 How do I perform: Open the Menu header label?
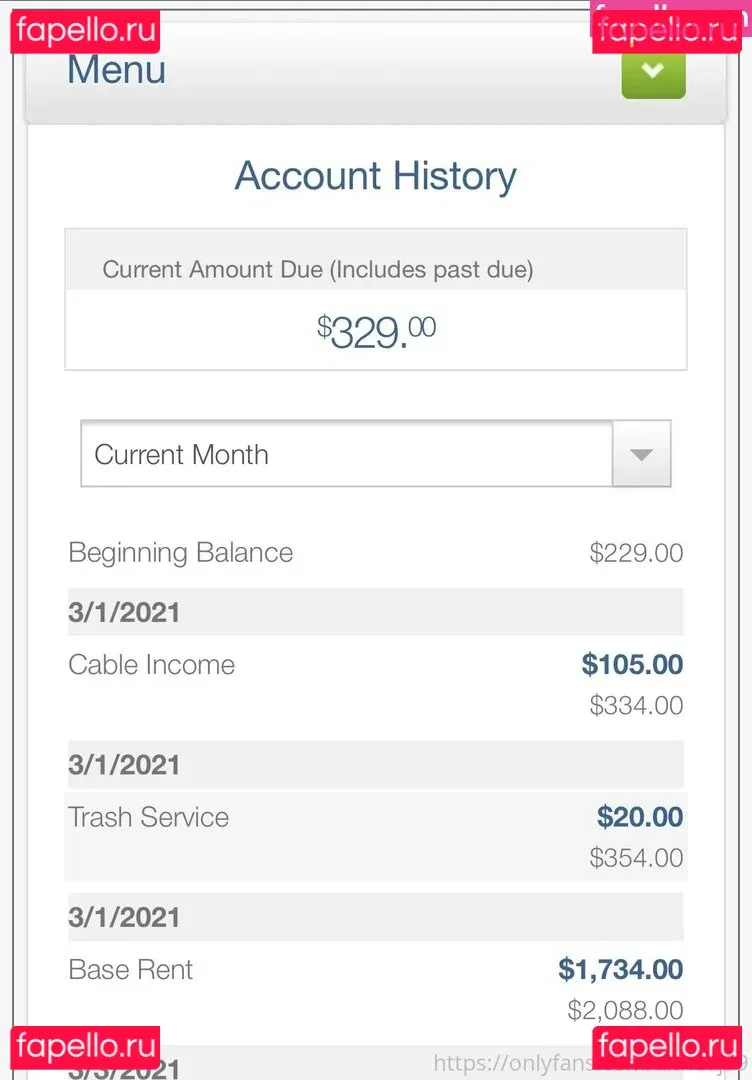click(116, 70)
